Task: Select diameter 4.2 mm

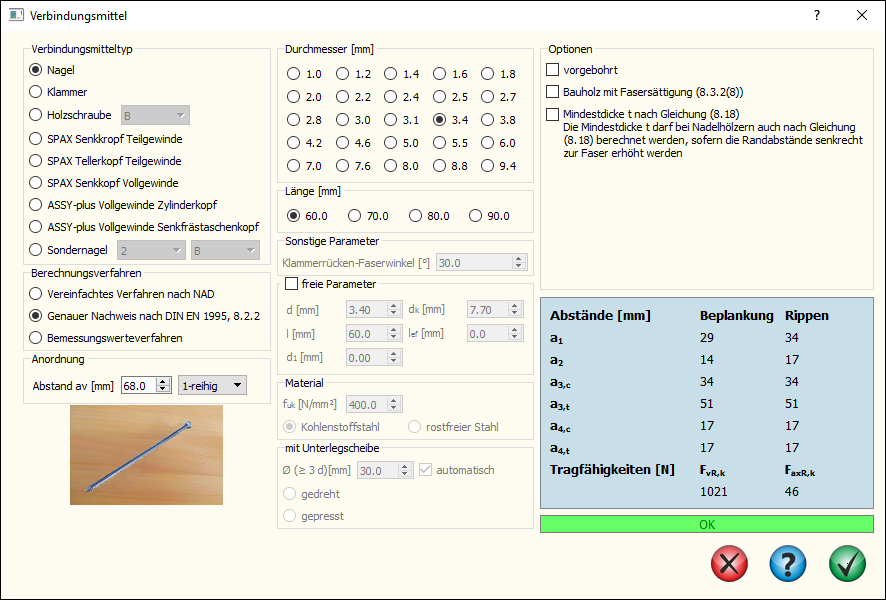Action: click(x=293, y=143)
